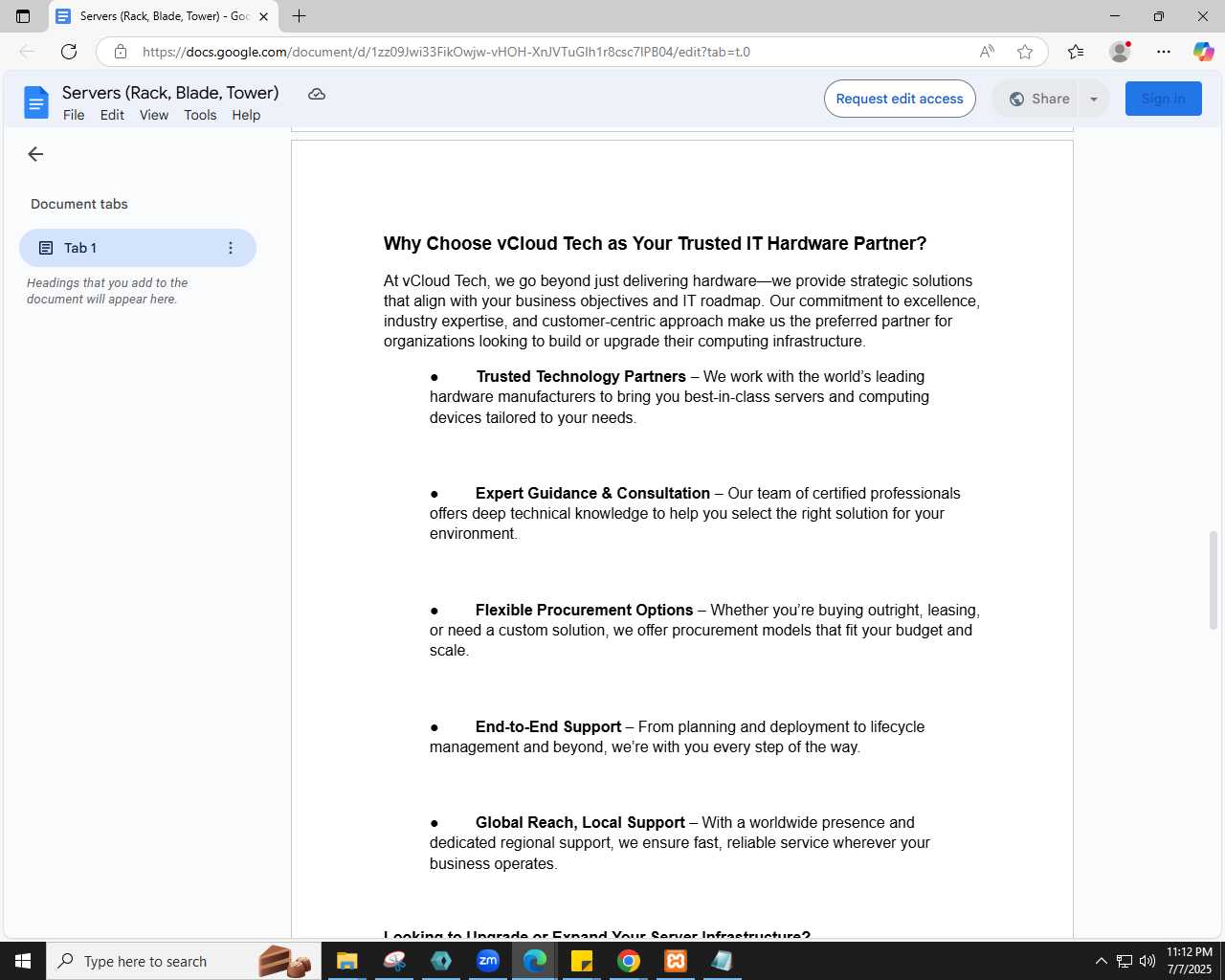Open the Tools menu
The height and width of the screenshot is (980, 1225).
[x=200, y=115]
